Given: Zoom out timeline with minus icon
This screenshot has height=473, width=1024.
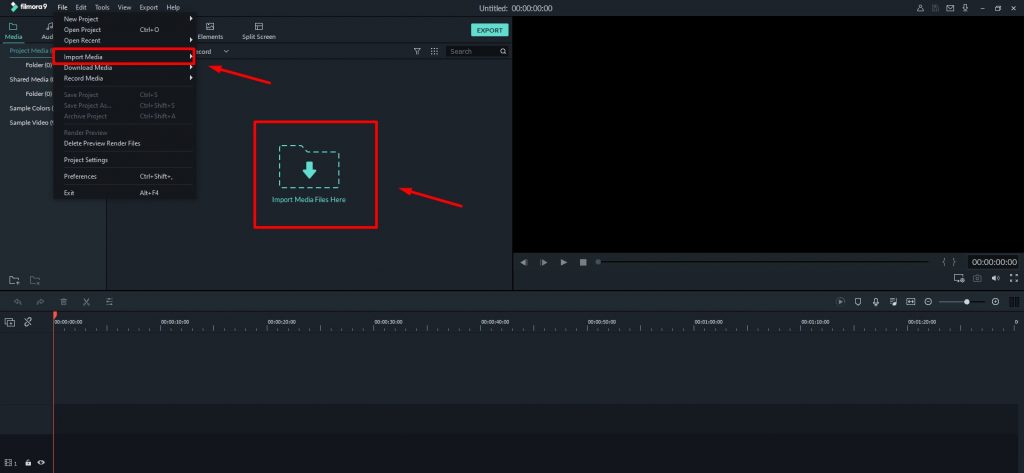Looking at the screenshot, I should click(928, 302).
